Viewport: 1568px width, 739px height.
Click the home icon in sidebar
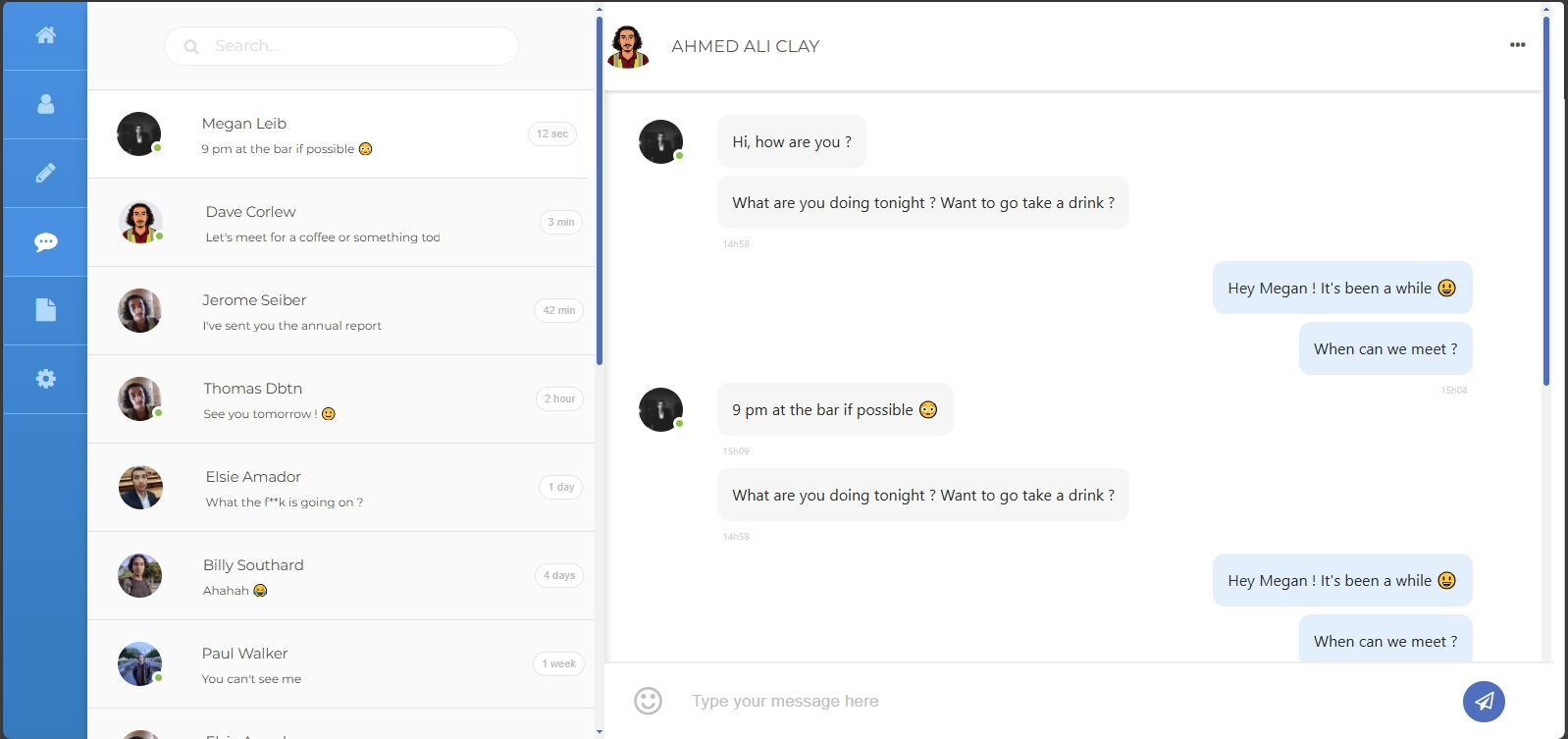tap(45, 35)
